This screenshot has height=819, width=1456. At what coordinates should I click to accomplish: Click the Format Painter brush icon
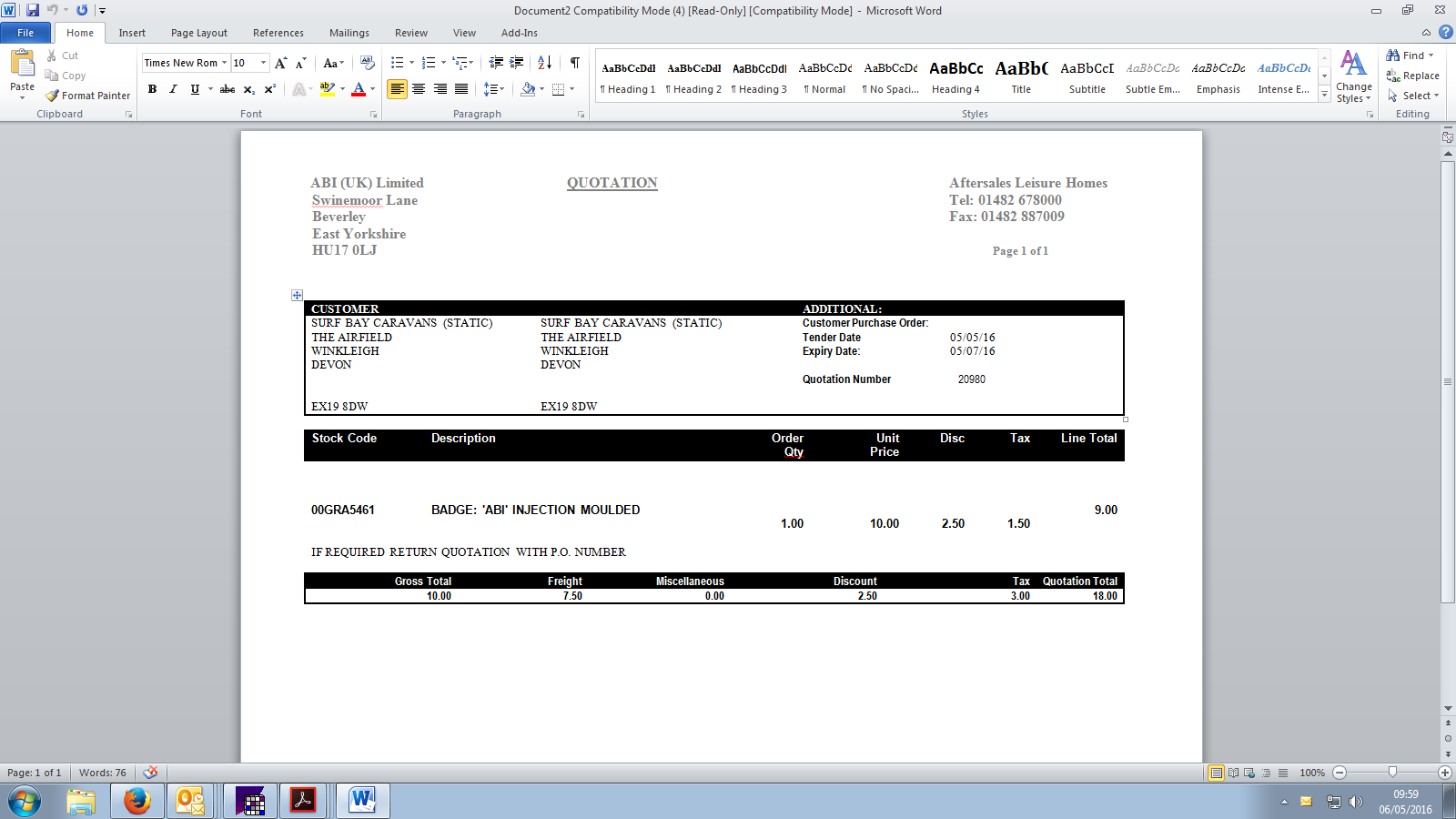tap(53, 96)
